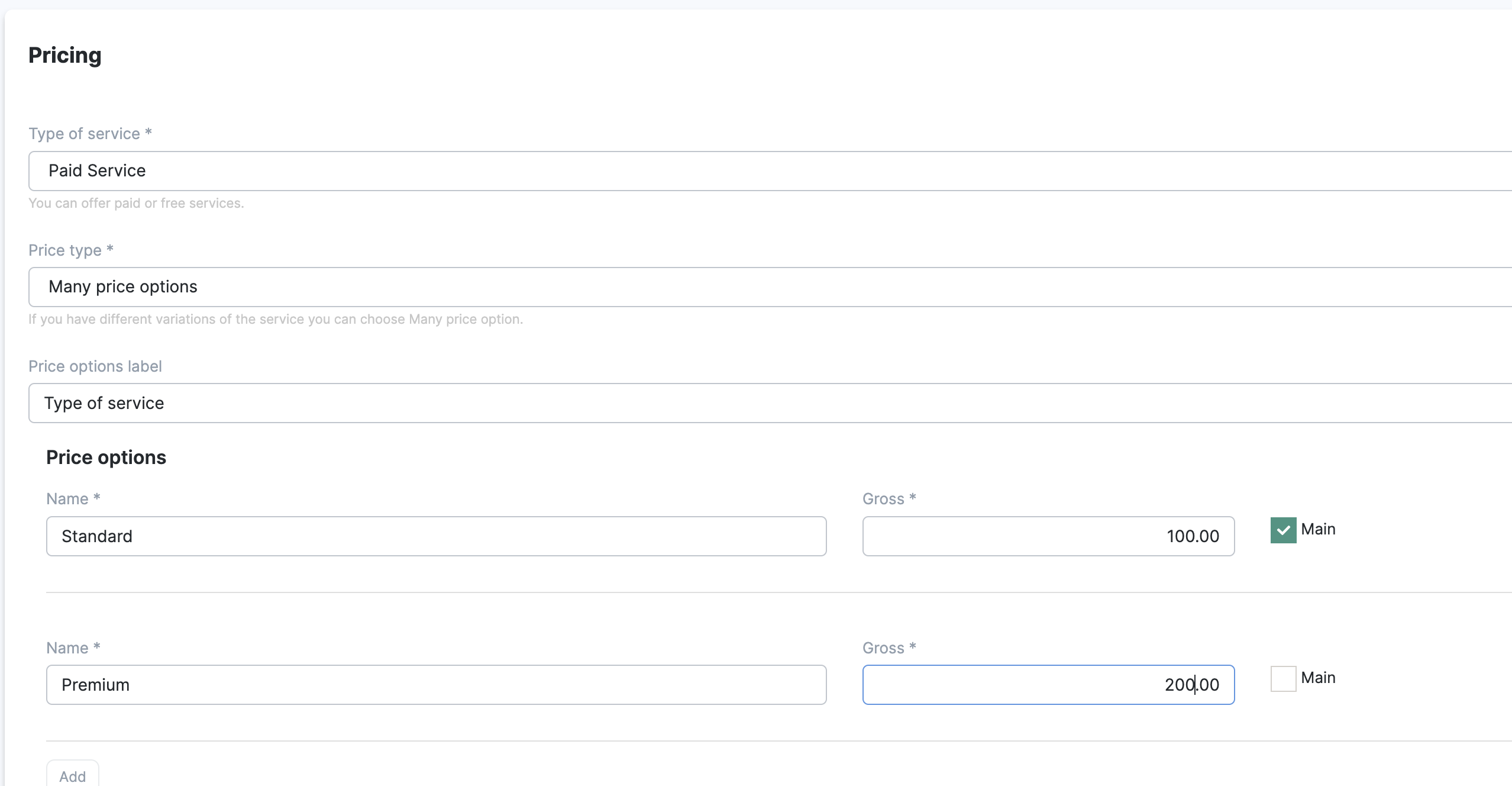Click the Gross label above 200.00
The image size is (1512, 786).
[889, 648]
